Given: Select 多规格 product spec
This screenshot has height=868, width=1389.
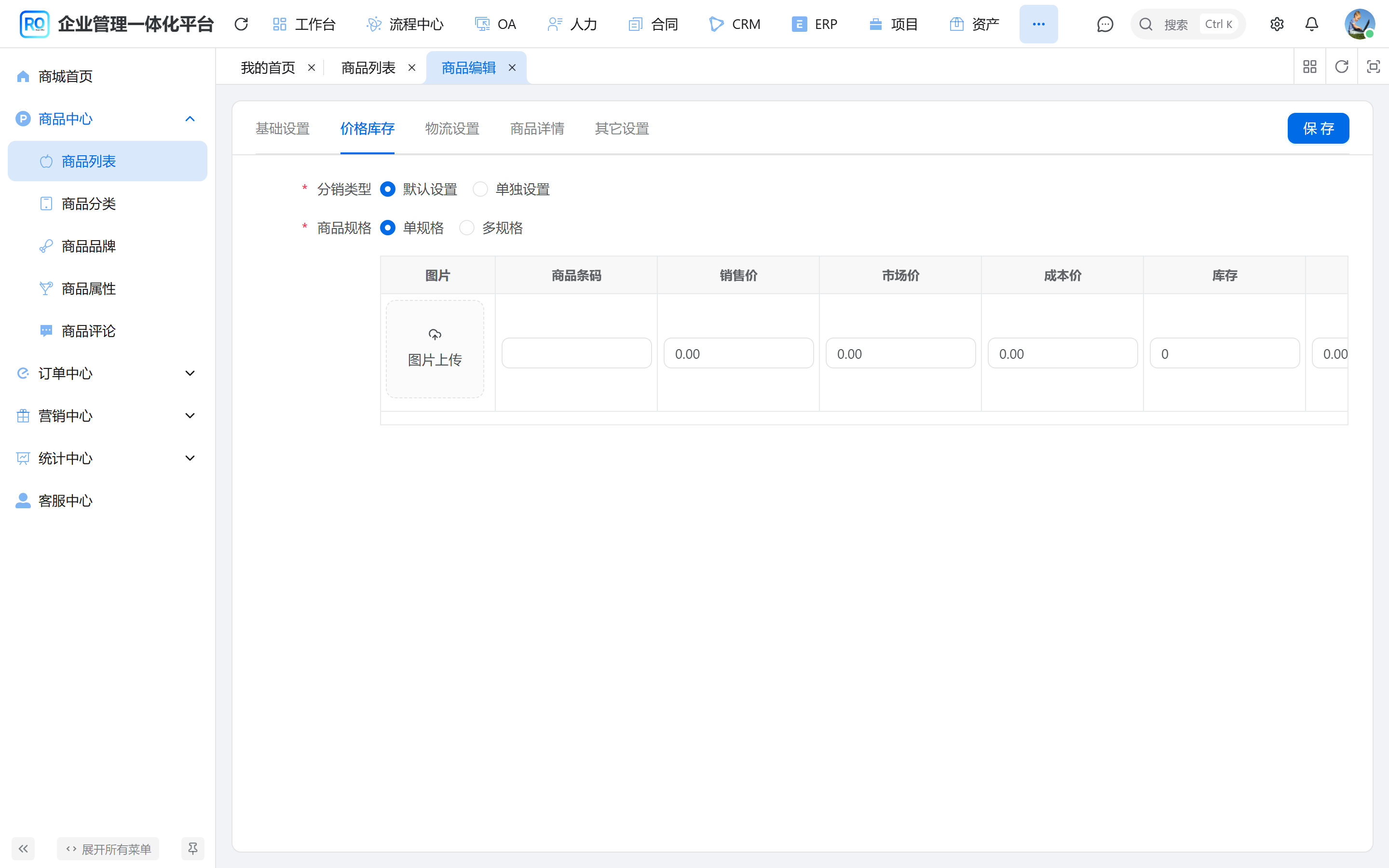Looking at the screenshot, I should tap(467, 228).
